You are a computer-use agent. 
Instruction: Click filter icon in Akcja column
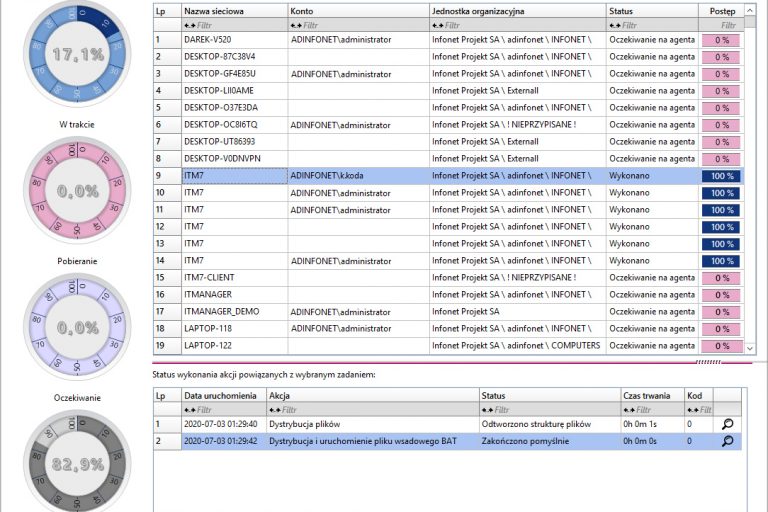click(x=275, y=409)
